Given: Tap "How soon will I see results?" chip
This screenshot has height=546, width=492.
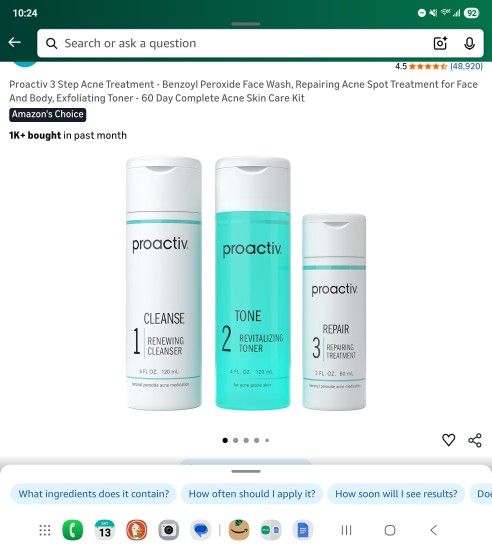Looking at the screenshot, I should (396, 494).
